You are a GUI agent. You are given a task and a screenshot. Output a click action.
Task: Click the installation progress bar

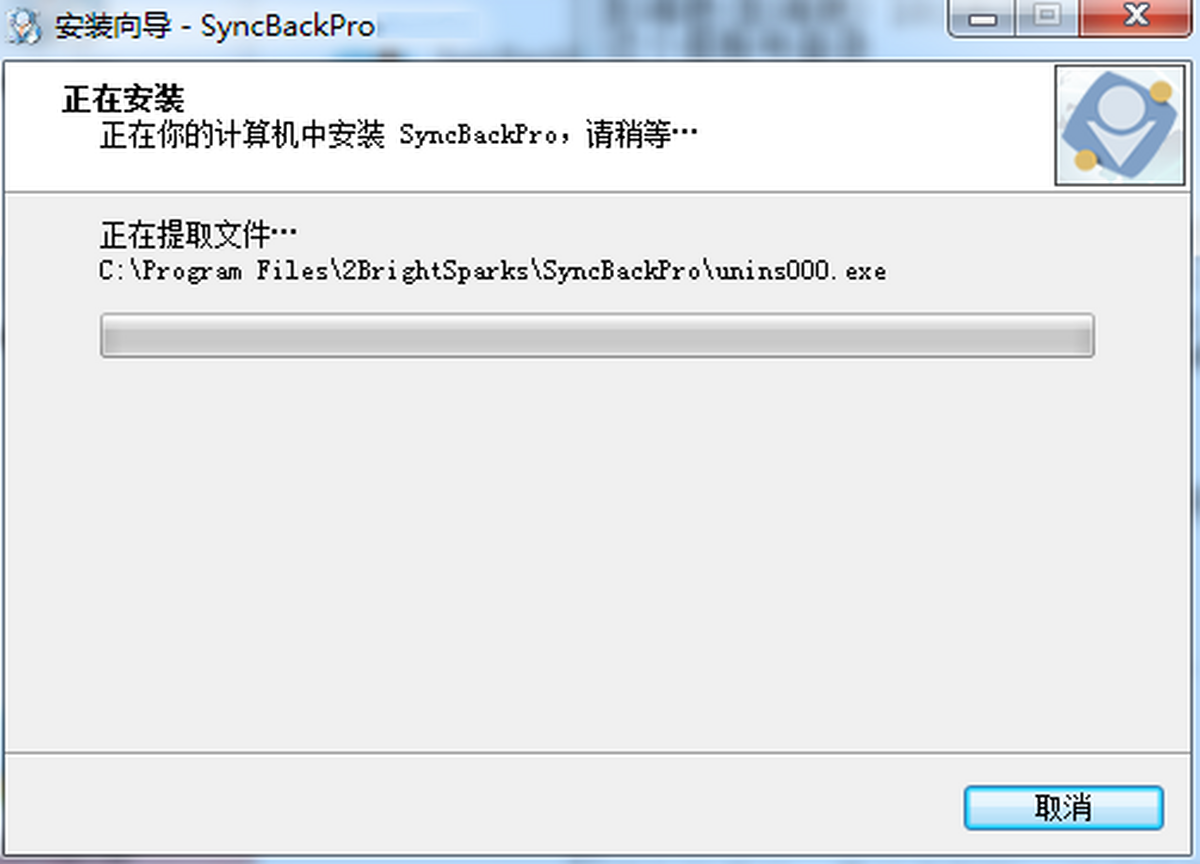(x=597, y=335)
